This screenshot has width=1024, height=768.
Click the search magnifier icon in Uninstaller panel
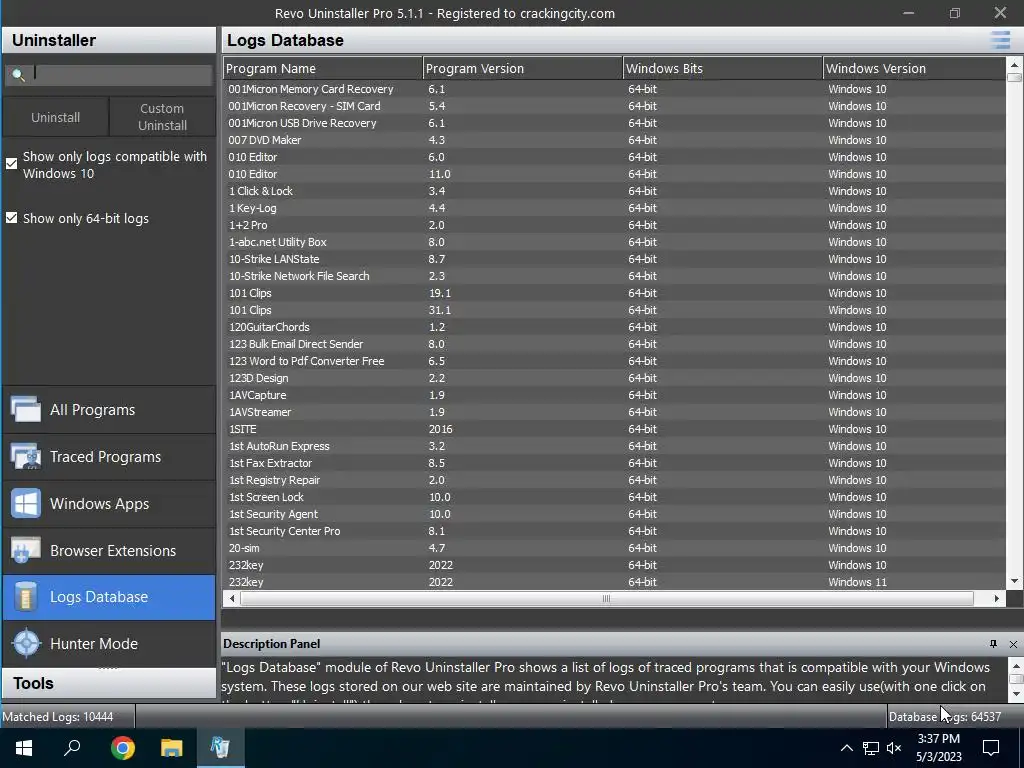click(x=18, y=74)
